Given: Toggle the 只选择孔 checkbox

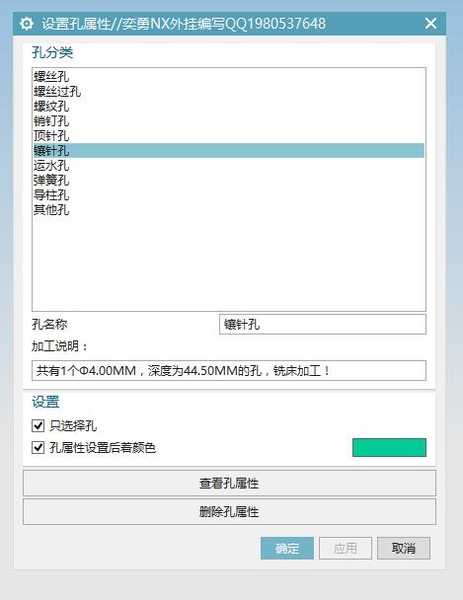Looking at the screenshot, I should 38,425.
